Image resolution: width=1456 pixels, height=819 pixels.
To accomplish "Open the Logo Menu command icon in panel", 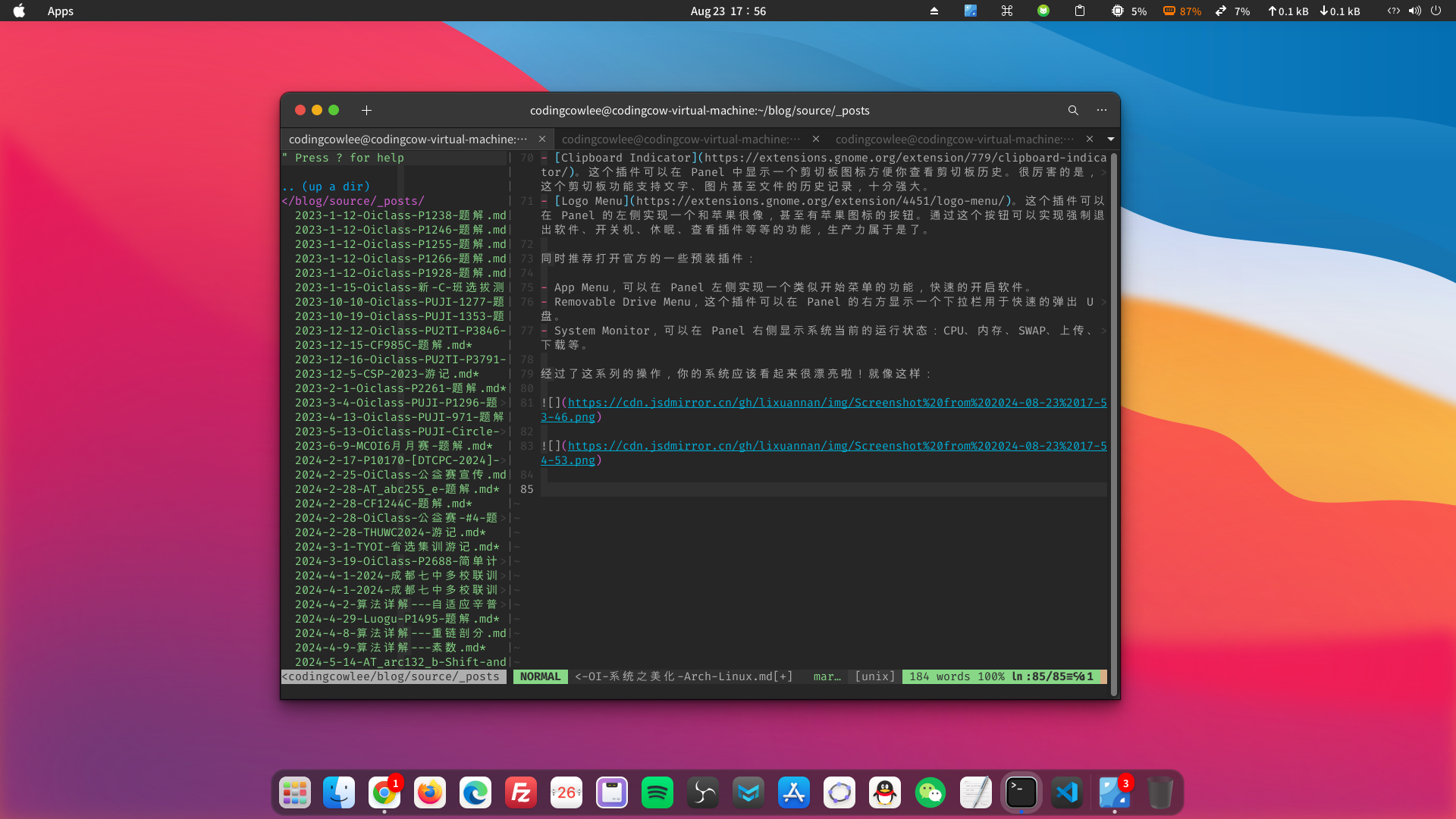I will [1006, 11].
